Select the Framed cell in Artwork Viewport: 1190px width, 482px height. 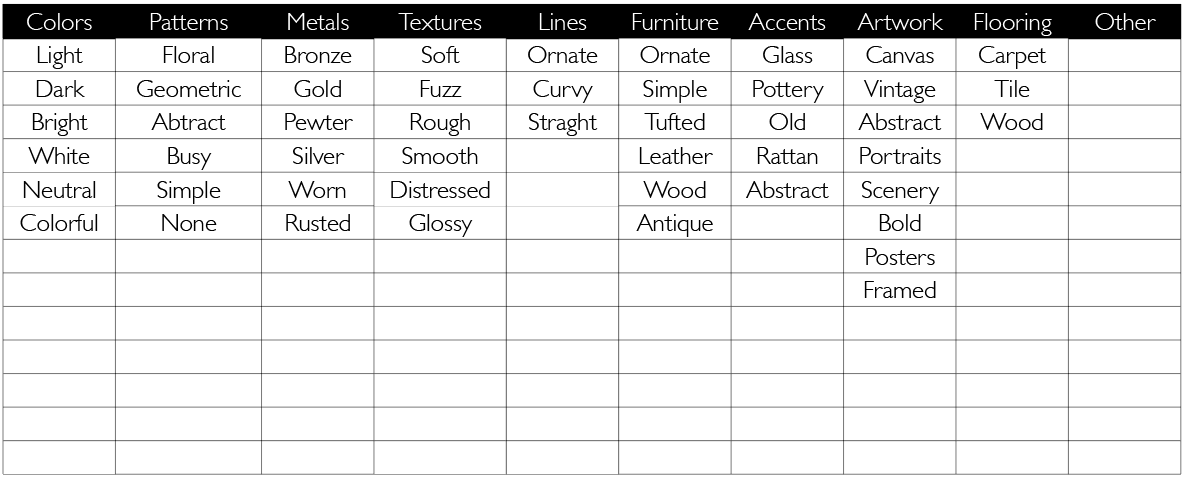click(x=899, y=291)
